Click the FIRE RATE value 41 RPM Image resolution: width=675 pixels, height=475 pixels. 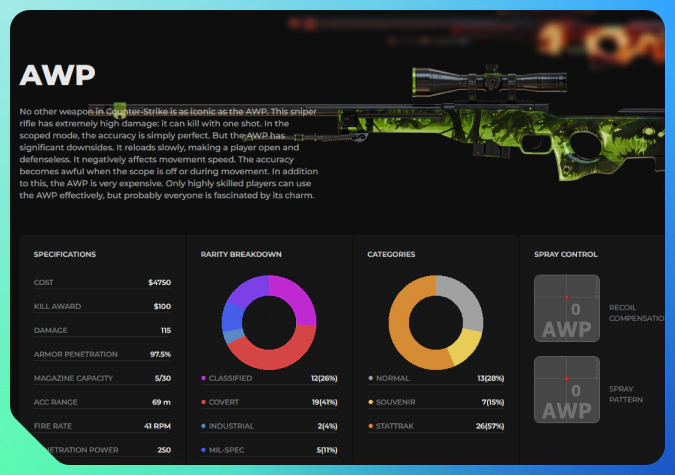(158, 426)
